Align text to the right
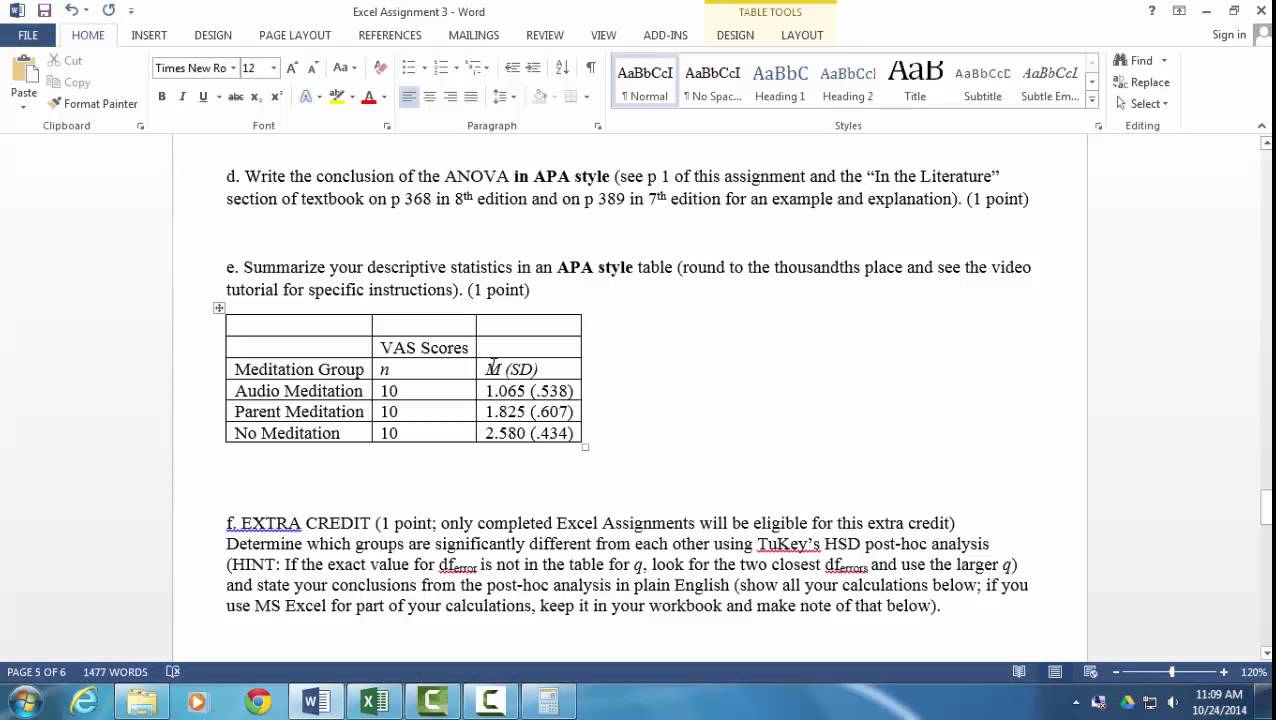The width and height of the screenshot is (1276, 720). tap(451, 97)
